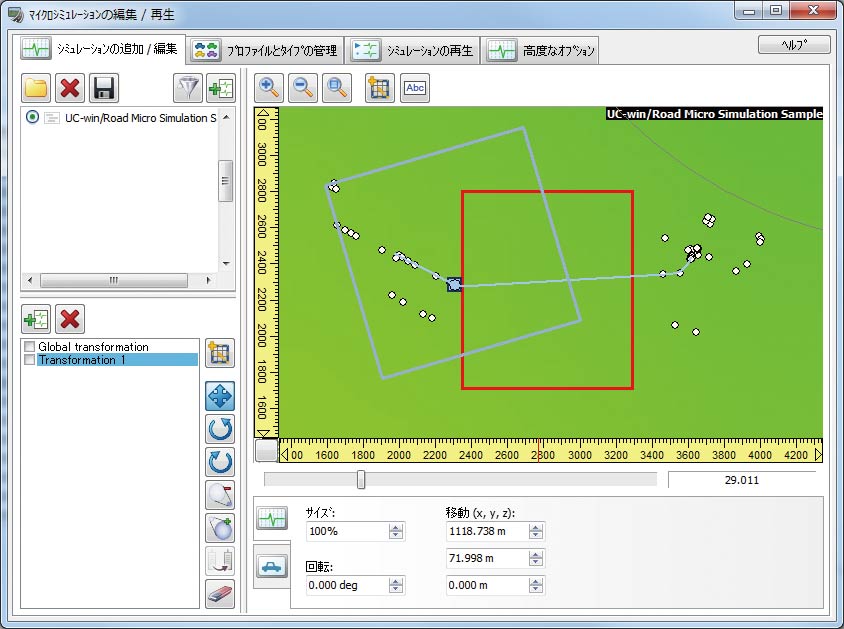Select the eraser tool

pos(220,593)
